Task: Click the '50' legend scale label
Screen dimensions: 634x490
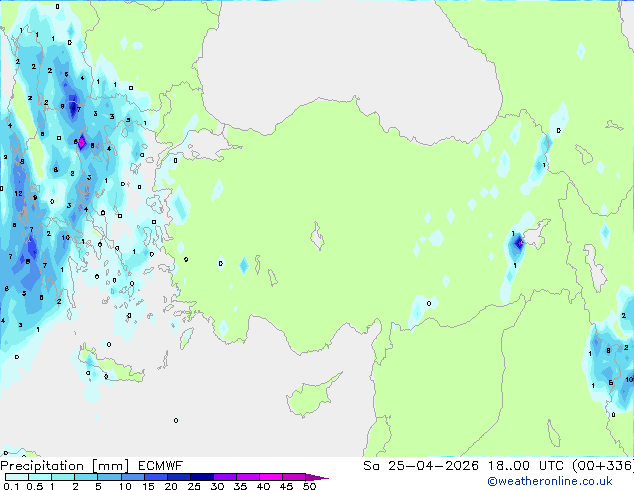Action: (x=309, y=486)
